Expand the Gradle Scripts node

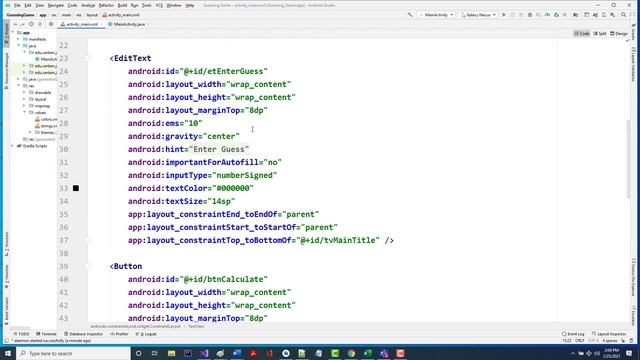pos(13,146)
